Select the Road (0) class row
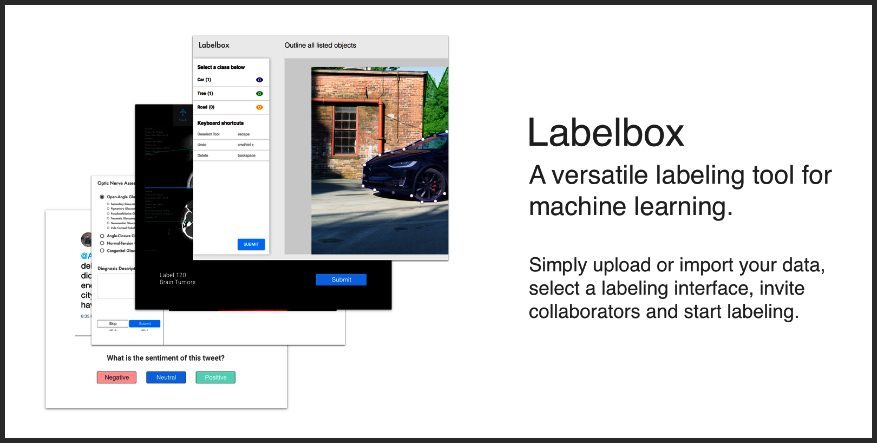 coord(231,107)
